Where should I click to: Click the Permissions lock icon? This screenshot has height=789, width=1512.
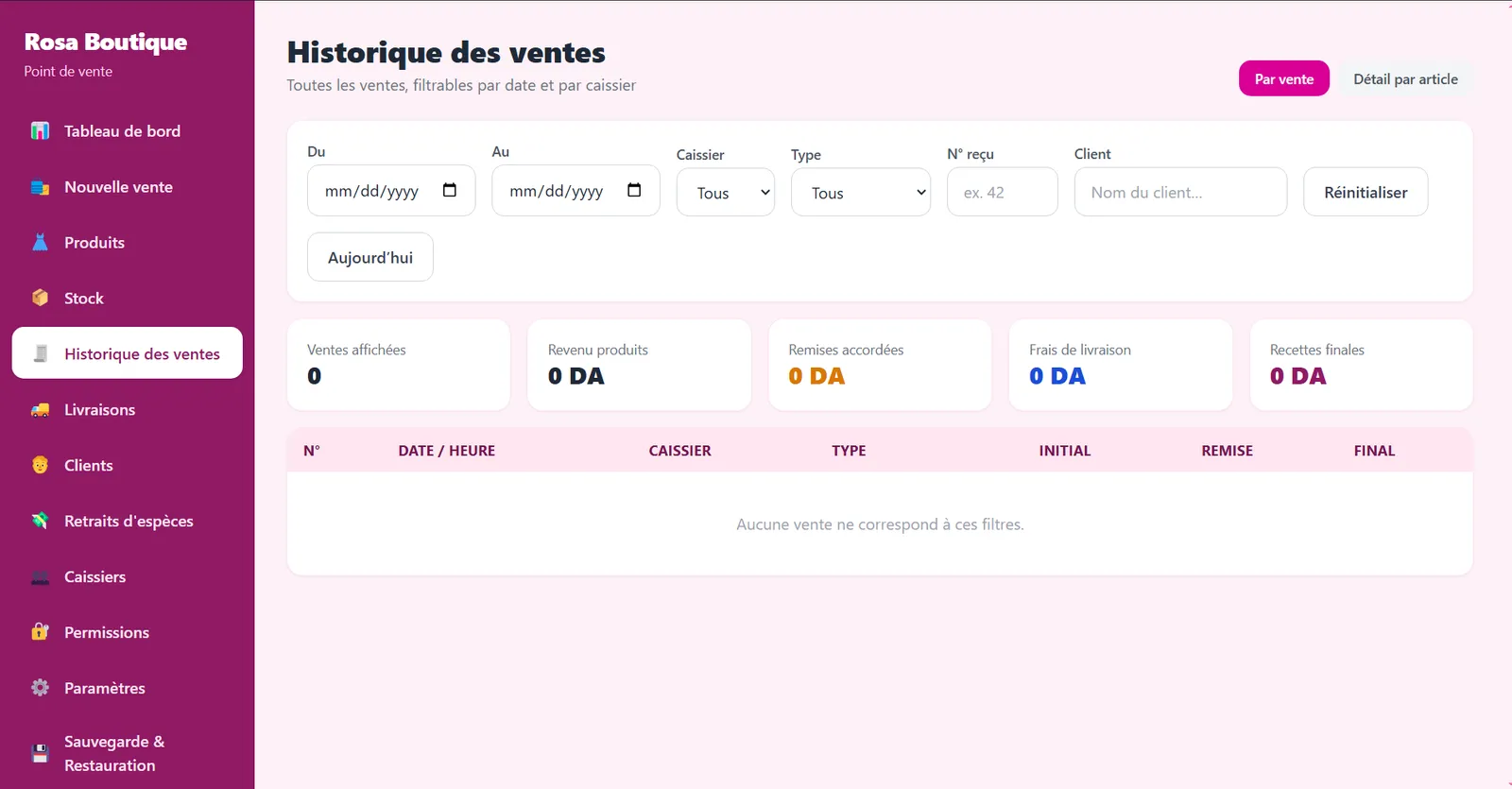coord(40,632)
